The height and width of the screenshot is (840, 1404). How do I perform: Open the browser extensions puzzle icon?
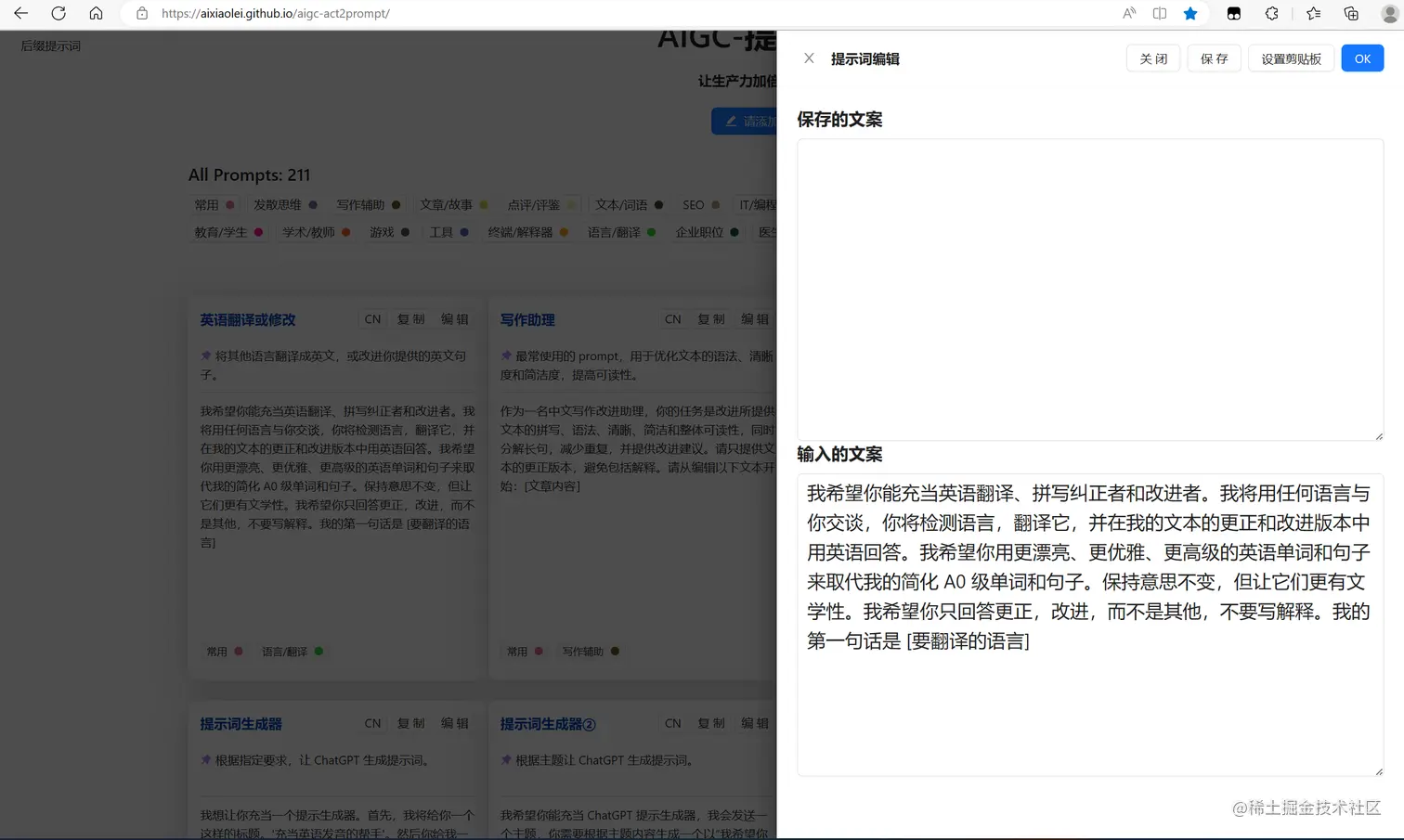pyautogui.click(x=1272, y=13)
